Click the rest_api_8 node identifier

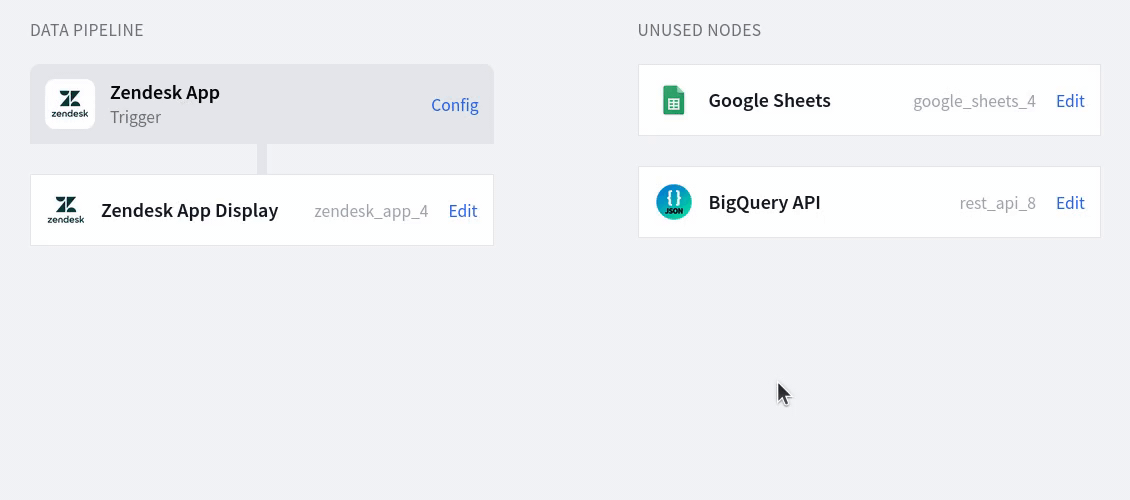point(997,203)
